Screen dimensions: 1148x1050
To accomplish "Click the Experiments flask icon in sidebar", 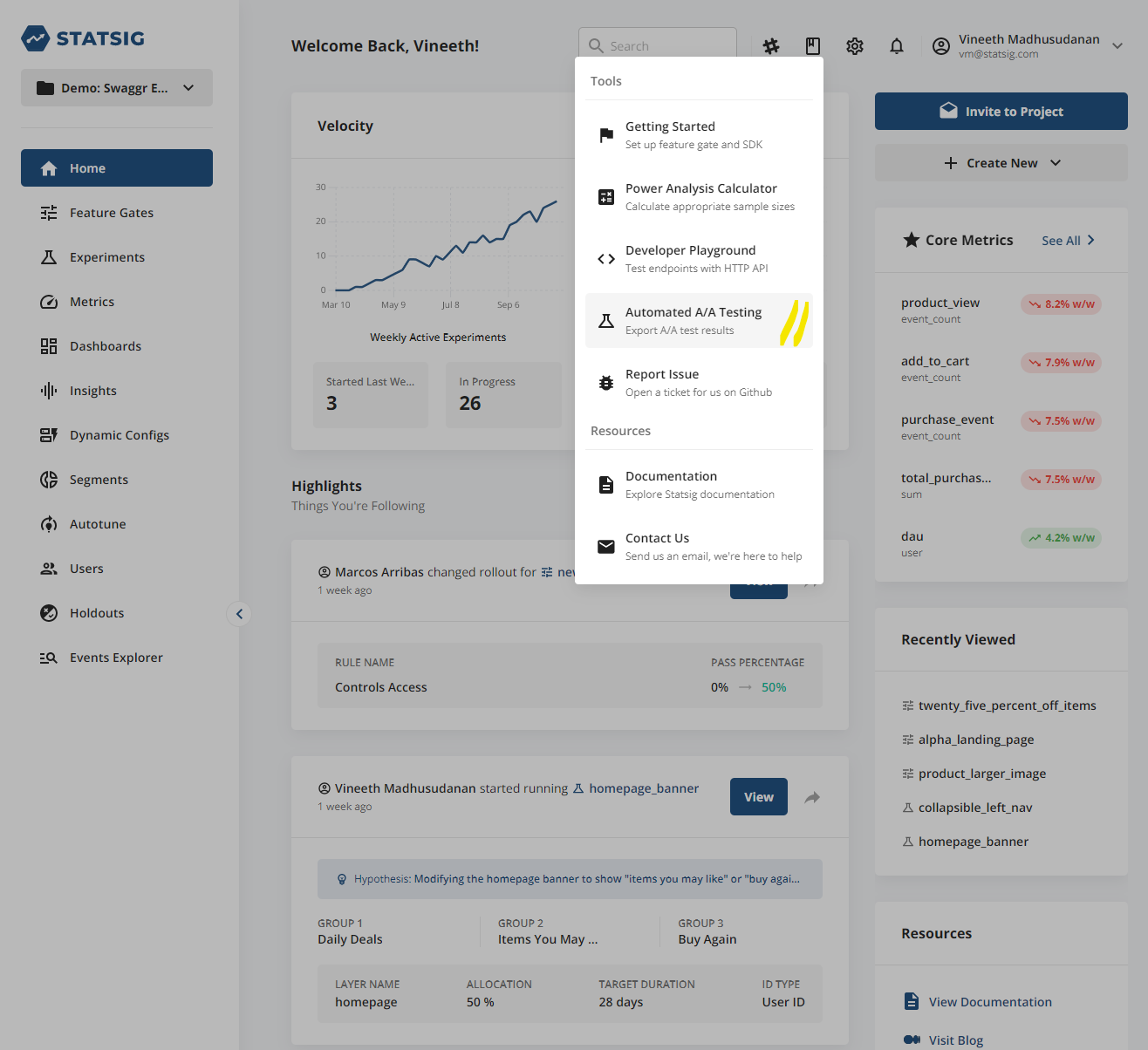I will click(x=49, y=257).
